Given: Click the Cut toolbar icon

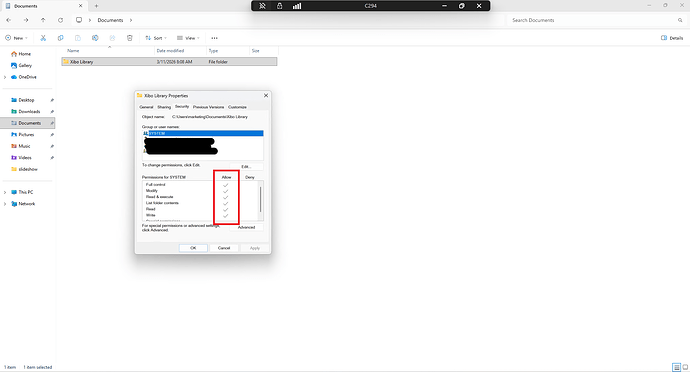Looking at the screenshot, I should (43, 38).
